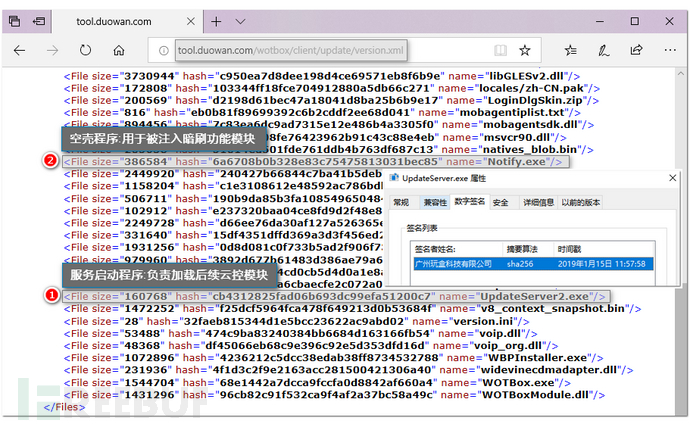Click the locales/zh-CN.pak file line
690x427 pixels.
[332, 88]
